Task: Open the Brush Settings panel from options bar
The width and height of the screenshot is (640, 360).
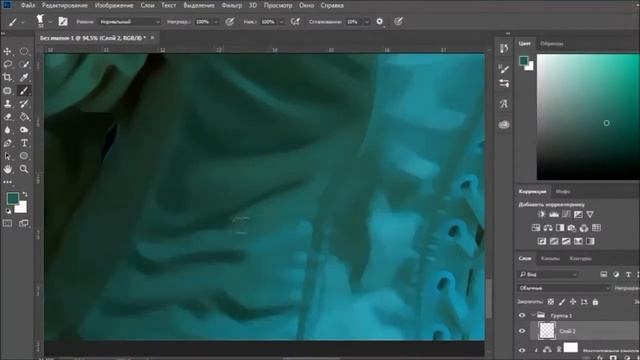Action: click(x=62, y=22)
